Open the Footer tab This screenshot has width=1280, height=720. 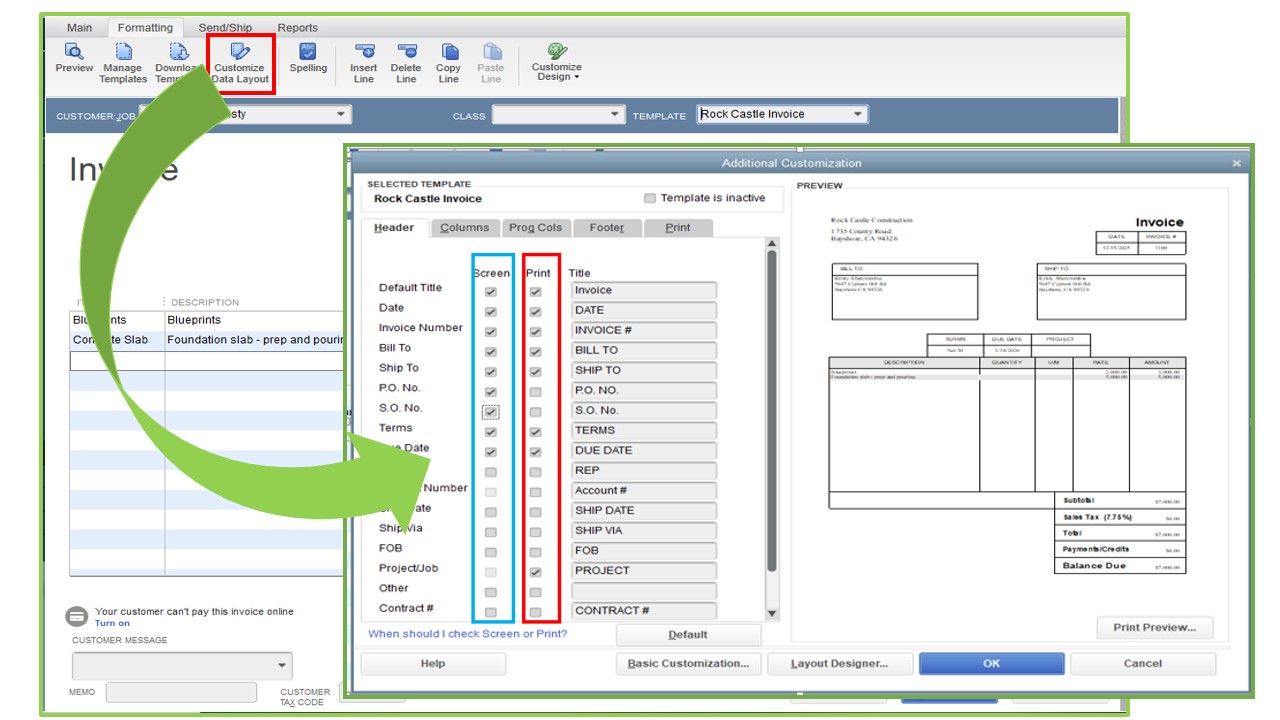point(606,228)
